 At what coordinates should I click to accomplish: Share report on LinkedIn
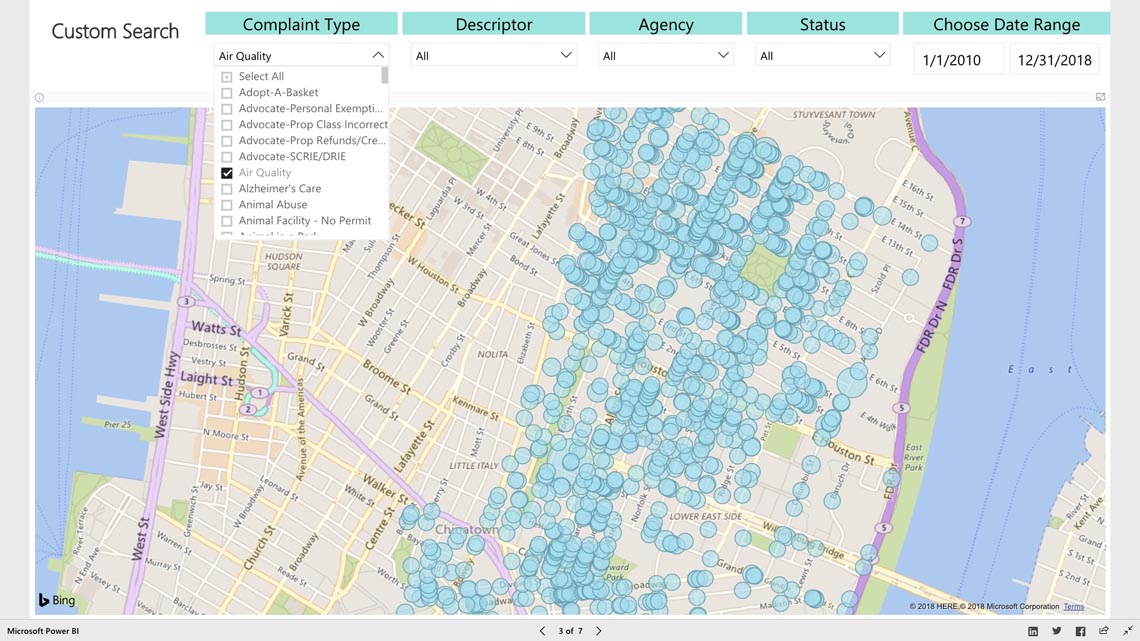1033,631
